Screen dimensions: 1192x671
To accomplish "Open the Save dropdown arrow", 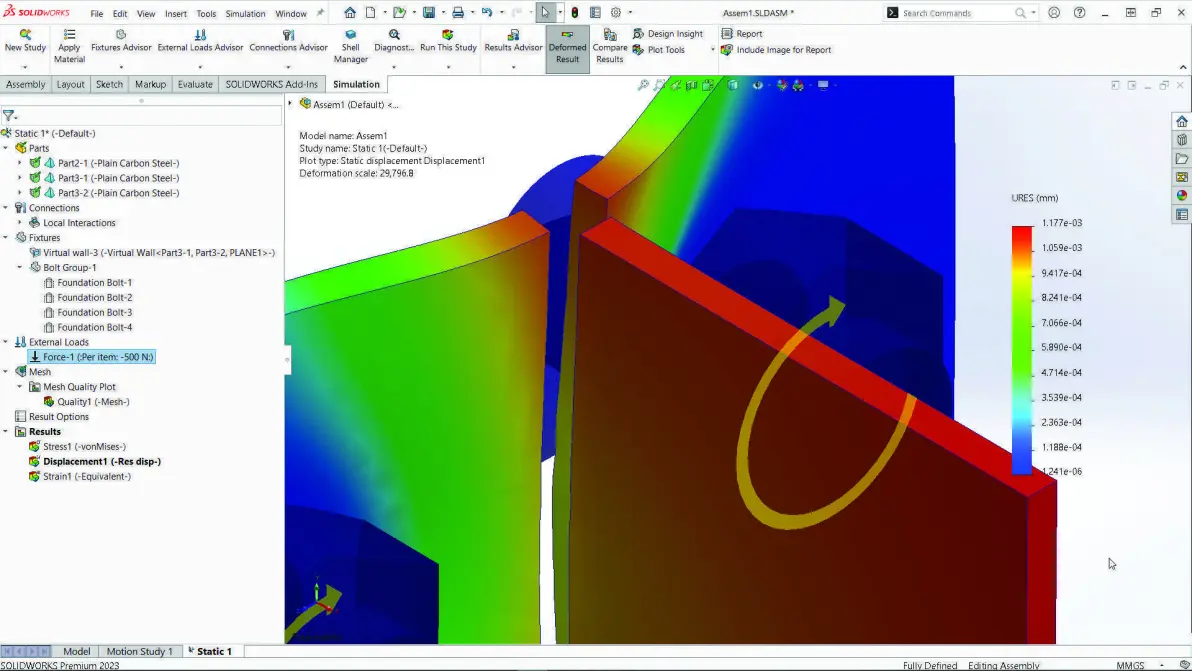I will pyautogui.click(x=442, y=12).
